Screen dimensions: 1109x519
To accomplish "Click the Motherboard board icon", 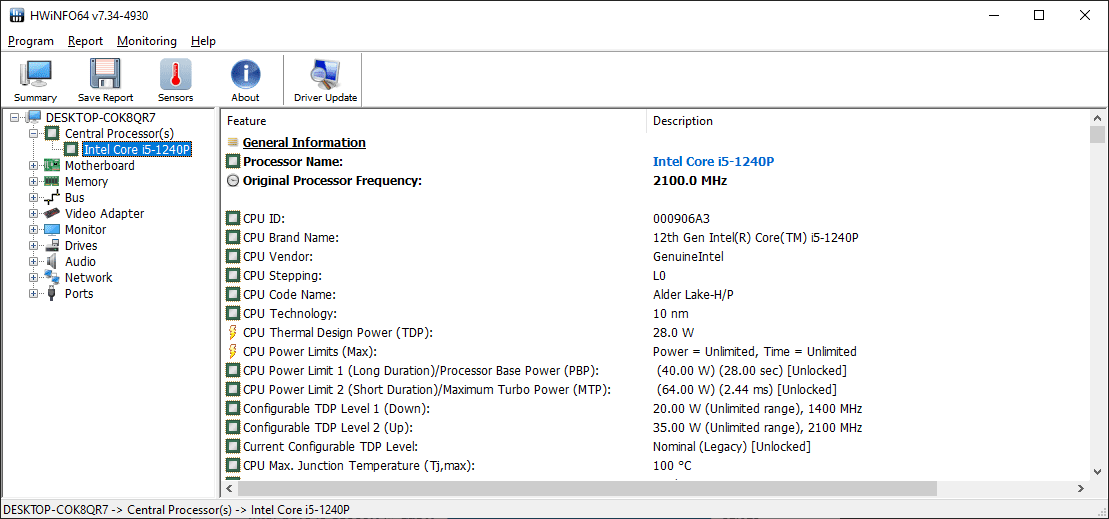I will pos(52,165).
